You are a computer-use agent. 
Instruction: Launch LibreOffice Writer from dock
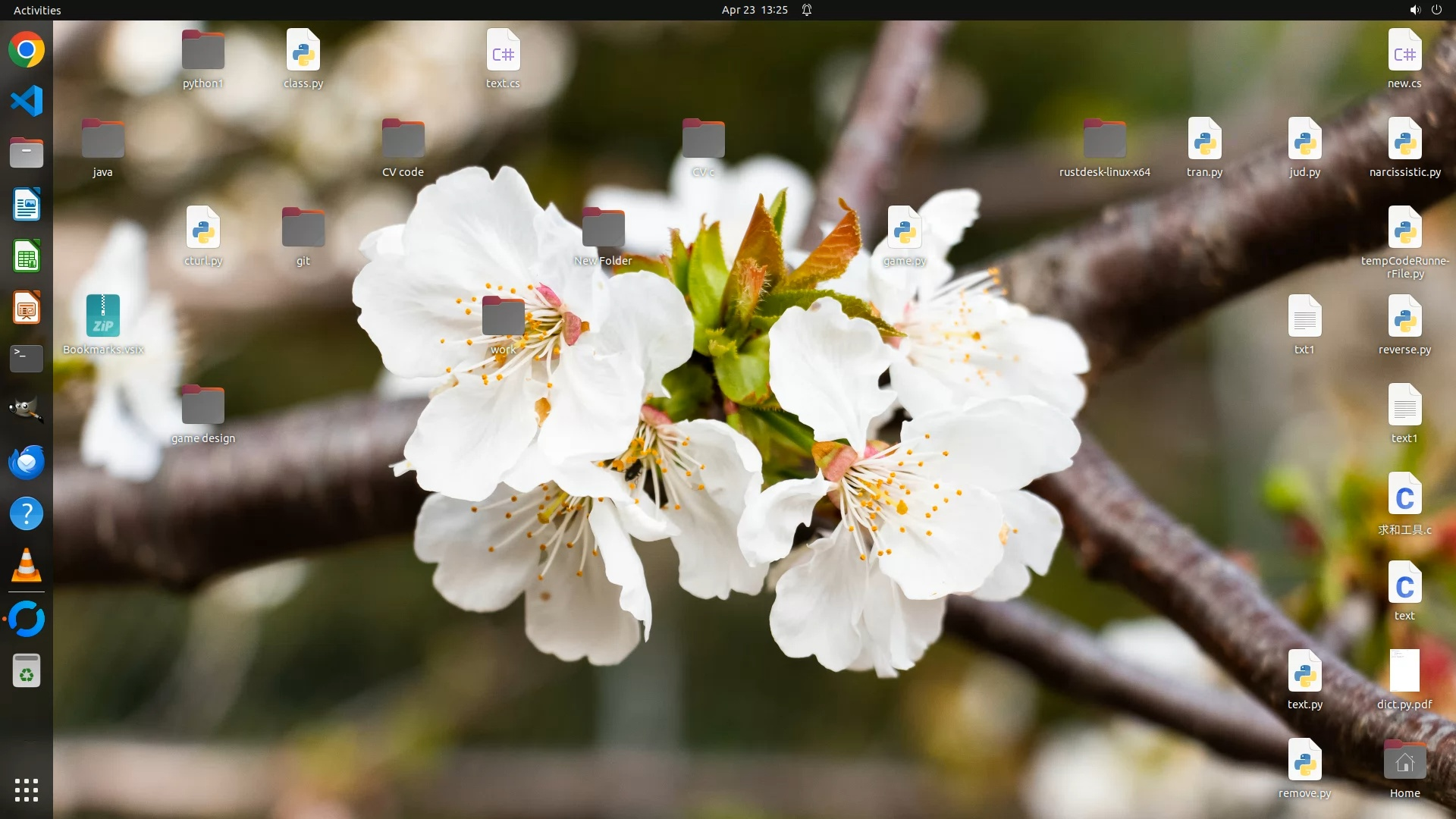click(27, 205)
